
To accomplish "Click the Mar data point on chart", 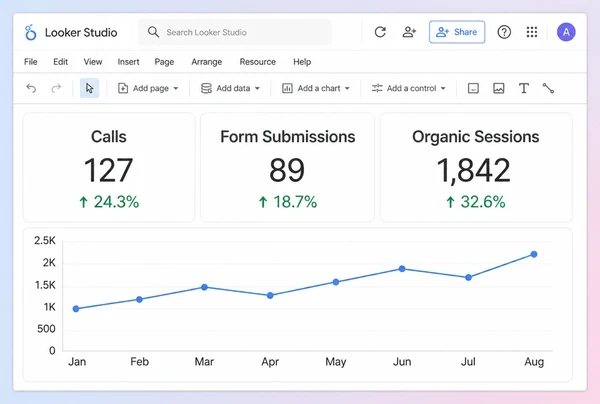I will [x=204, y=287].
